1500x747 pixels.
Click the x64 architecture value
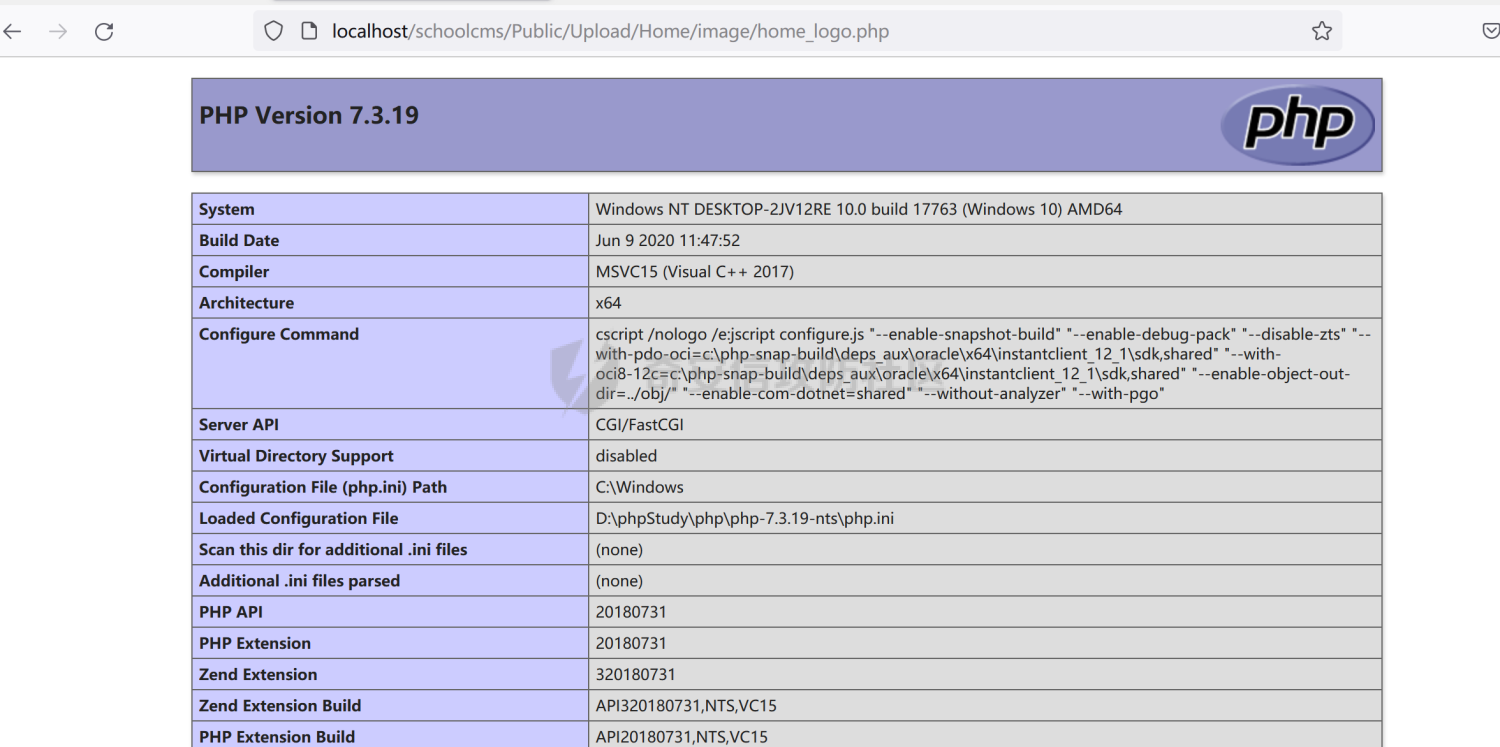tap(609, 302)
